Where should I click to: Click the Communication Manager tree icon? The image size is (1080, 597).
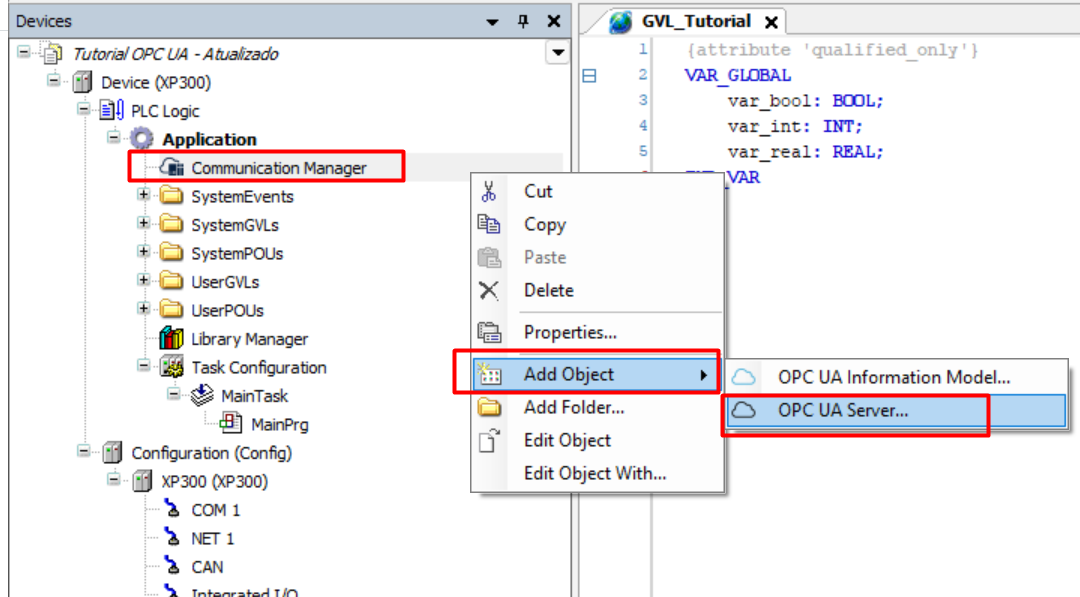pos(172,168)
